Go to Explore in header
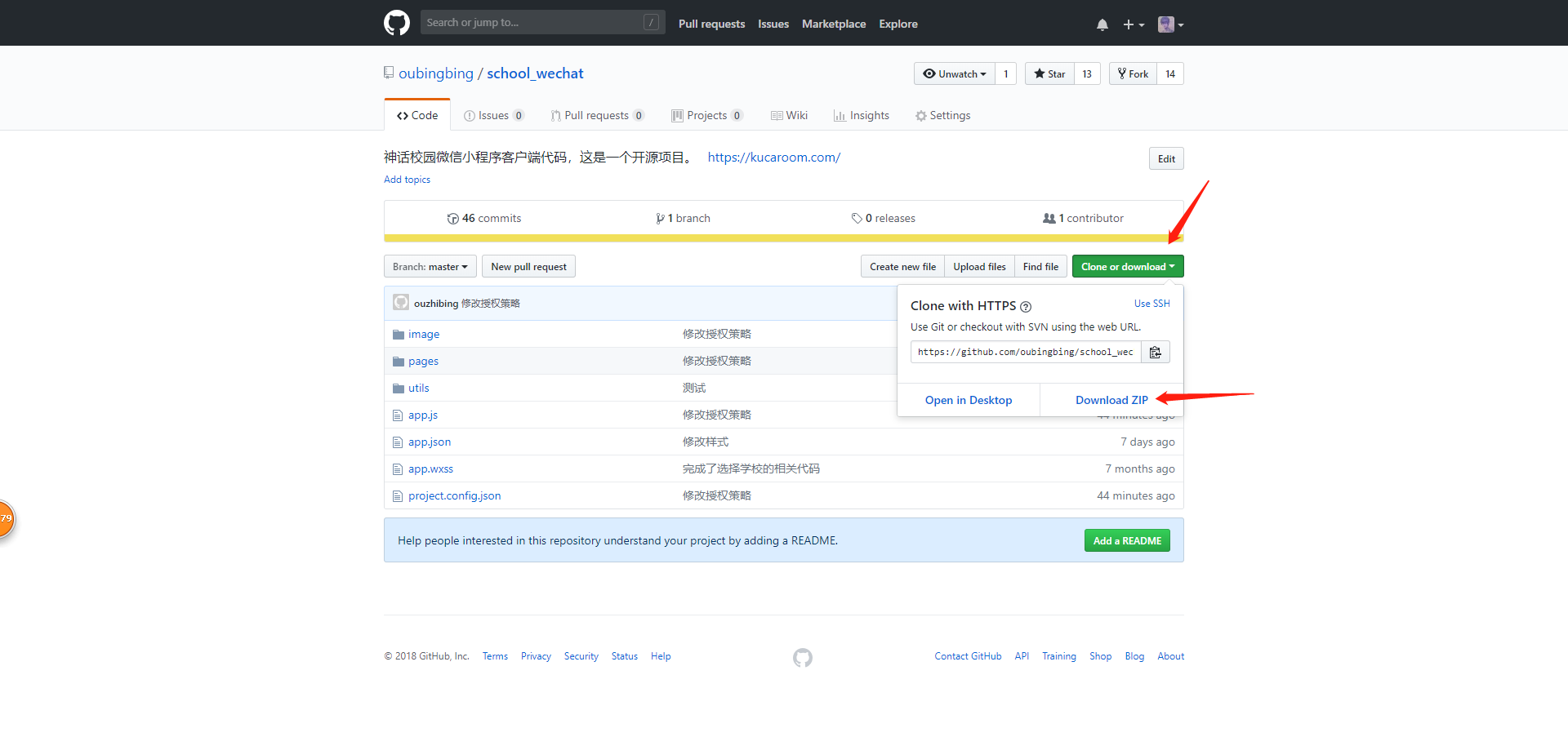The width and height of the screenshot is (1568, 755). pyautogui.click(x=898, y=24)
